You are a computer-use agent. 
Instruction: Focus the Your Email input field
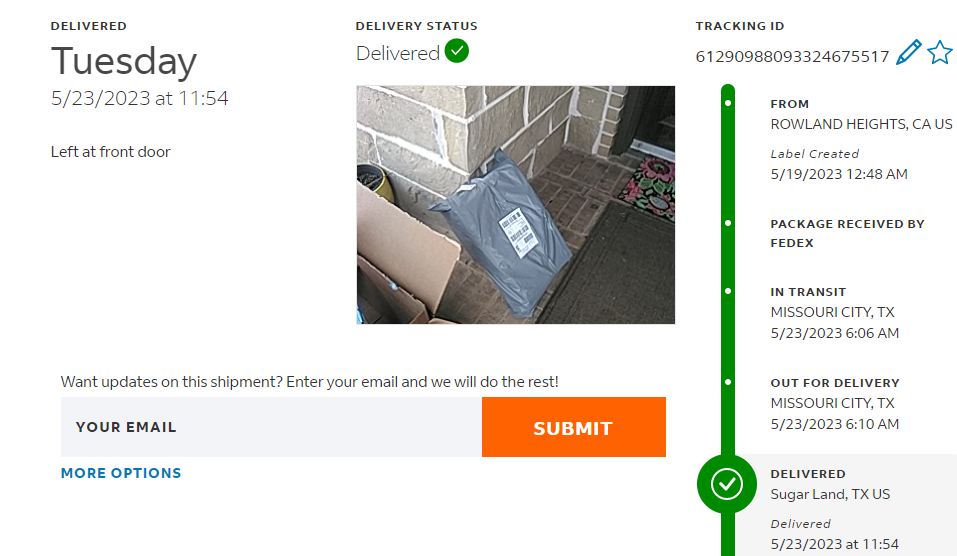[271, 427]
